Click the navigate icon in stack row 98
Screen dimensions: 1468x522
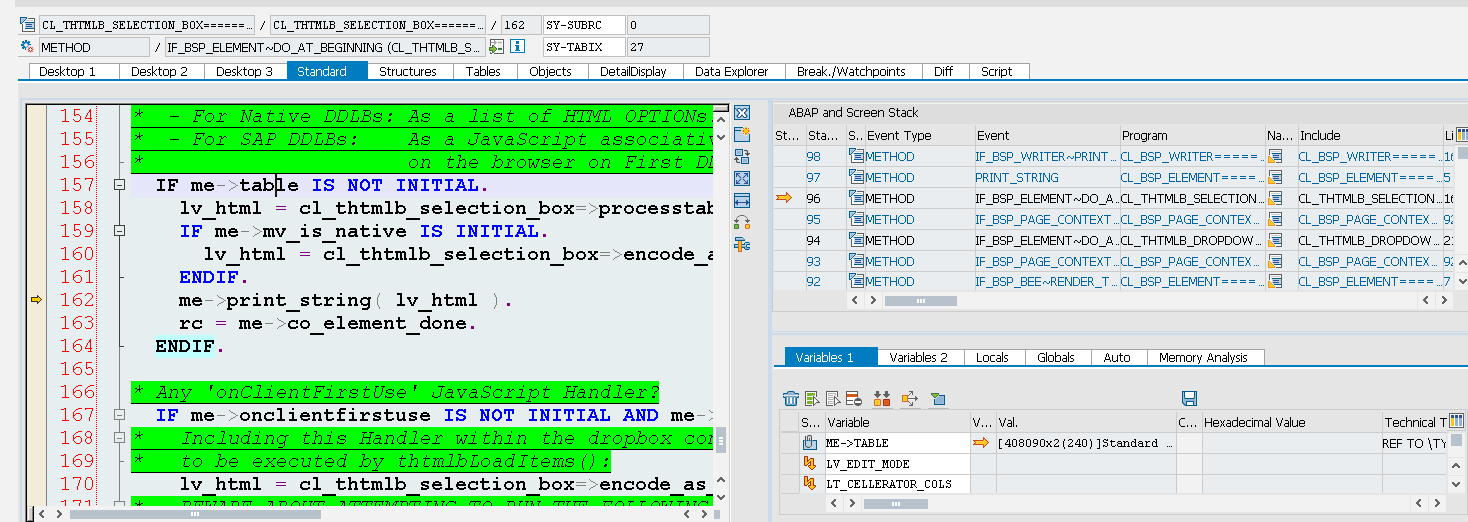click(1275, 156)
